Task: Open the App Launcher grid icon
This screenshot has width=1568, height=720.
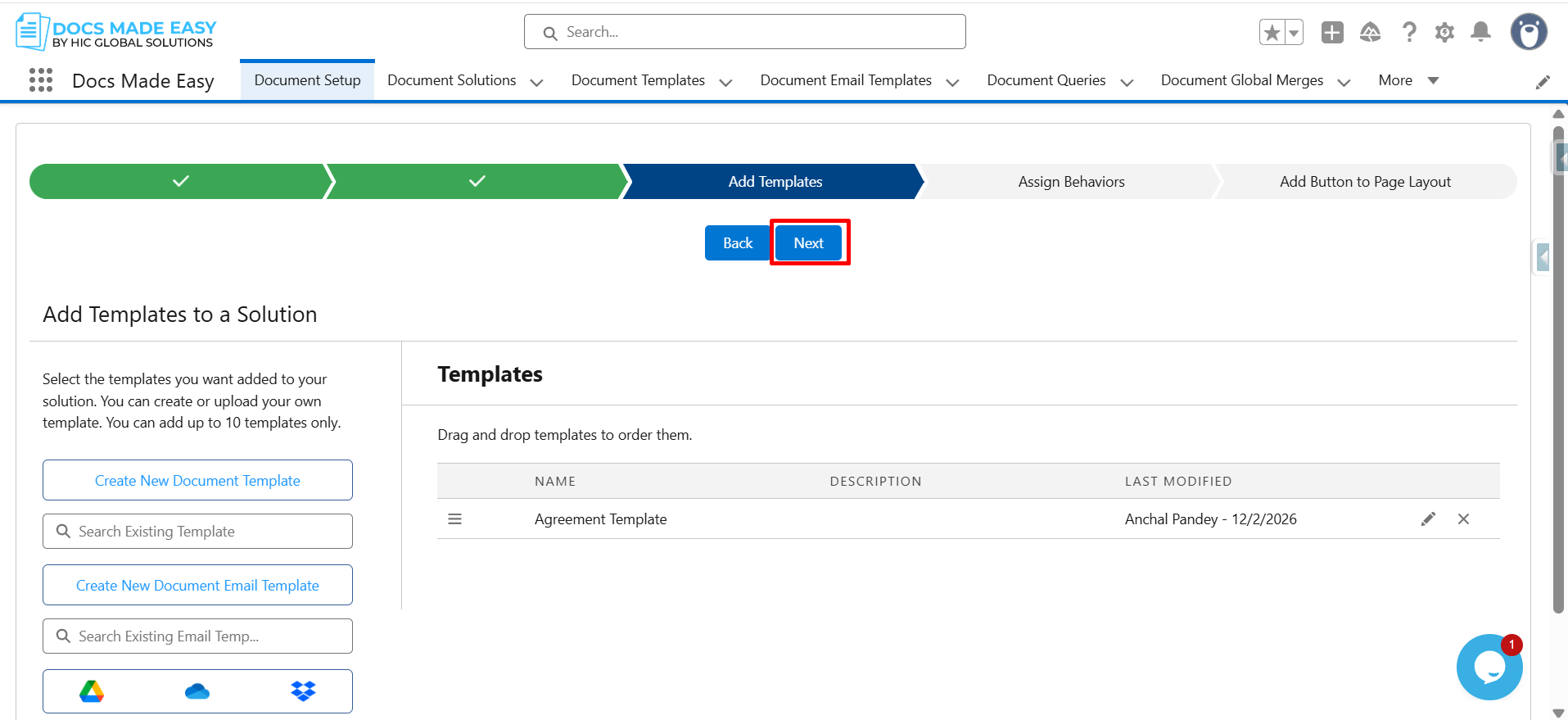Action: (40, 80)
